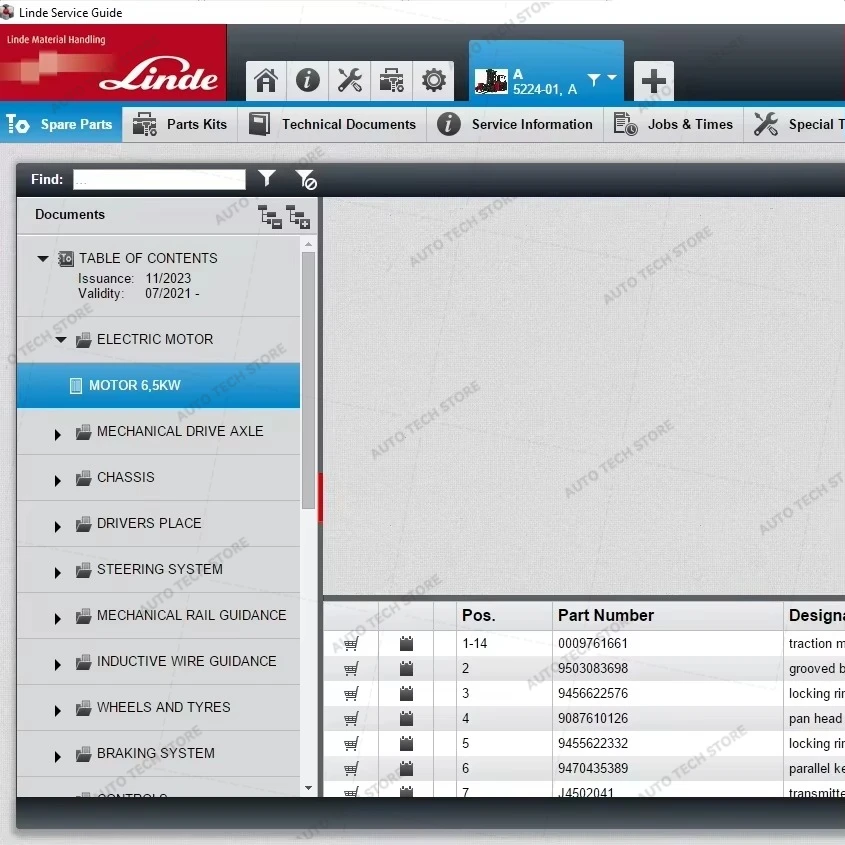Select the ELECTRIC MOTOR folder label
The height and width of the screenshot is (845, 845).
click(155, 339)
